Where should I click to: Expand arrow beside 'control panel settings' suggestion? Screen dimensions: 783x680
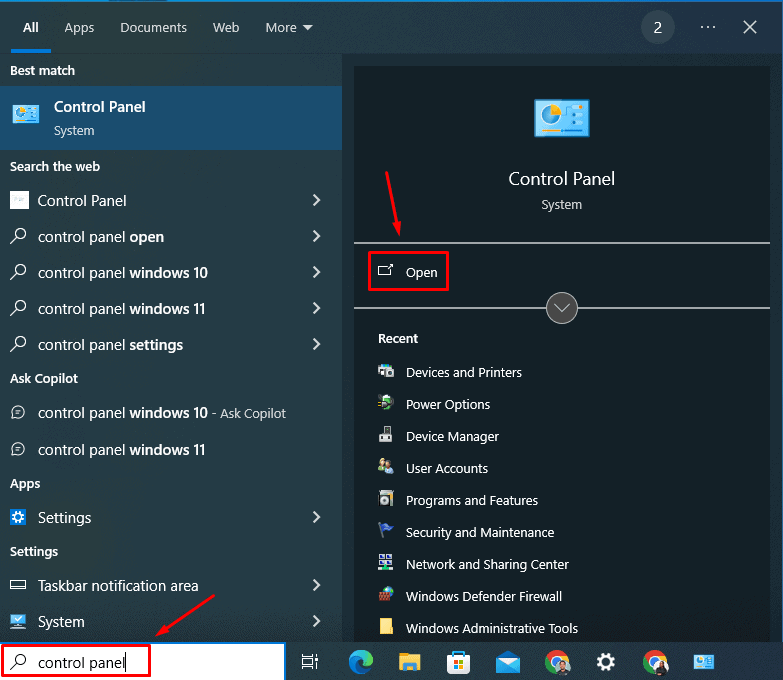coord(316,344)
